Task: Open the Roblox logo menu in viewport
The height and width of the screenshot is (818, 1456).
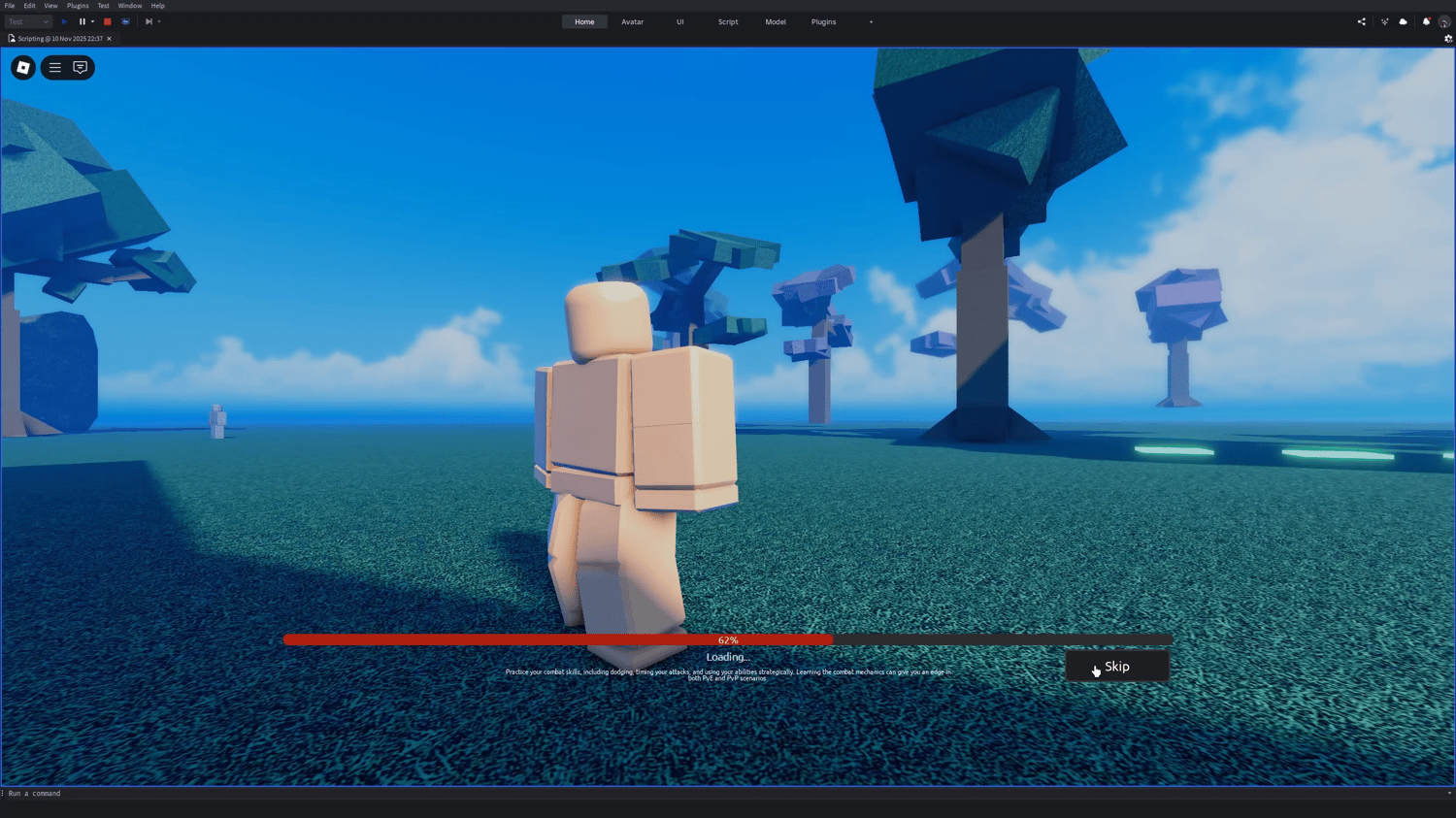Action: pyautogui.click(x=23, y=68)
